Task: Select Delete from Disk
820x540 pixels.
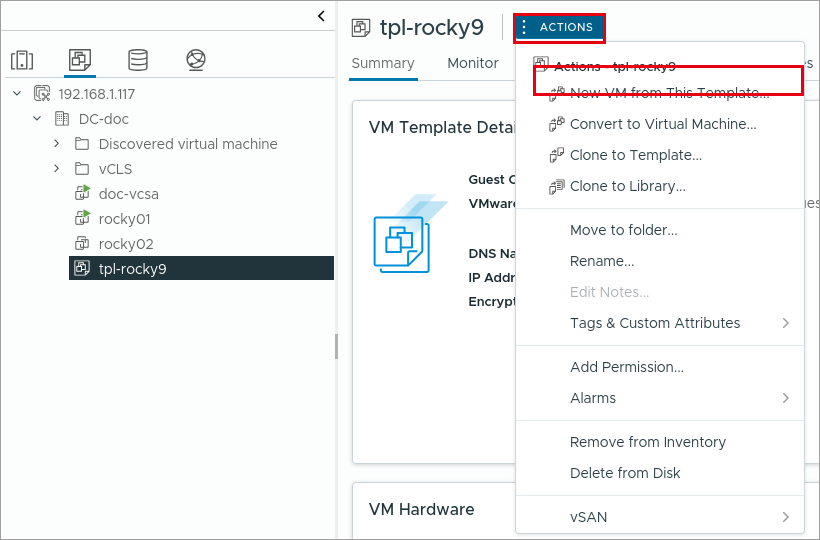Action: click(x=659, y=473)
